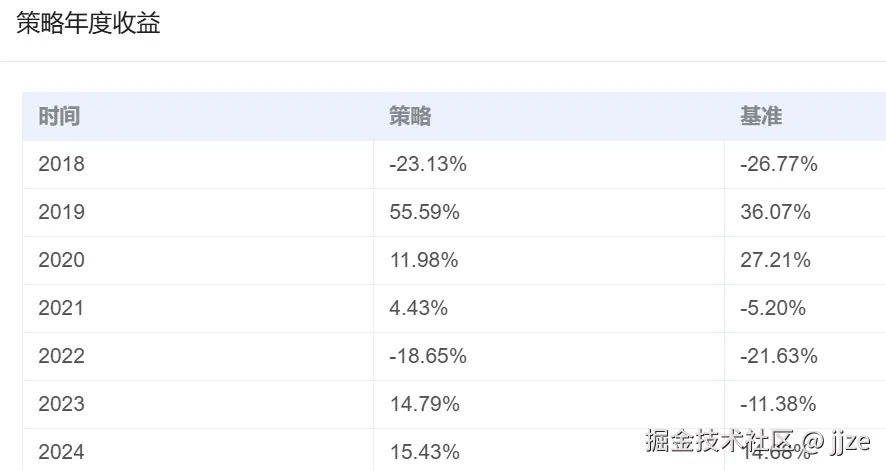Click the 2020 benchmark value 27.21%
This screenshot has height=471, width=886.
(x=775, y=260)
